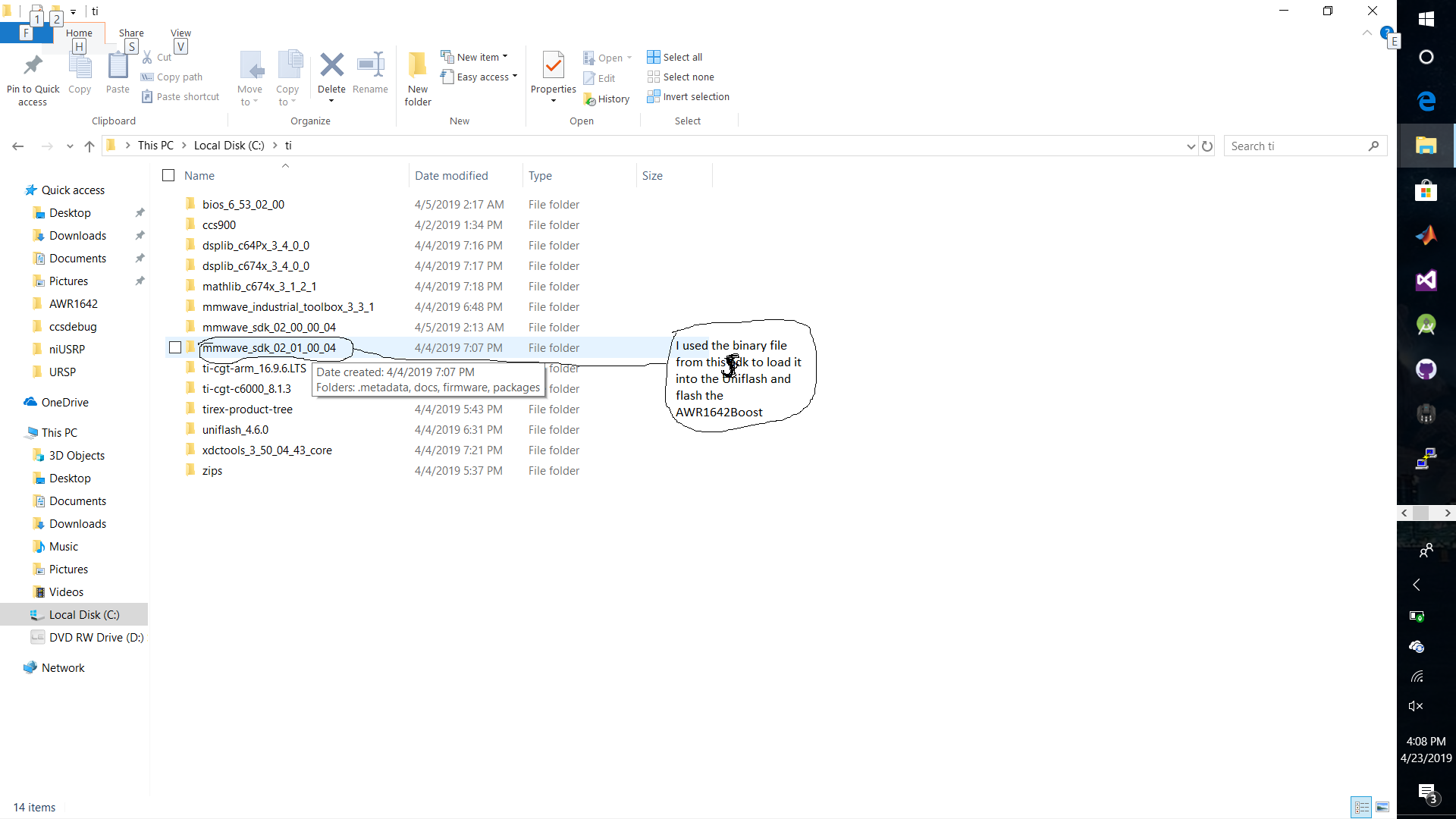Image resolution: width=1456 pixels, height=819 pixels.
Task: Click the Move to button
Action: pos(250,79)
